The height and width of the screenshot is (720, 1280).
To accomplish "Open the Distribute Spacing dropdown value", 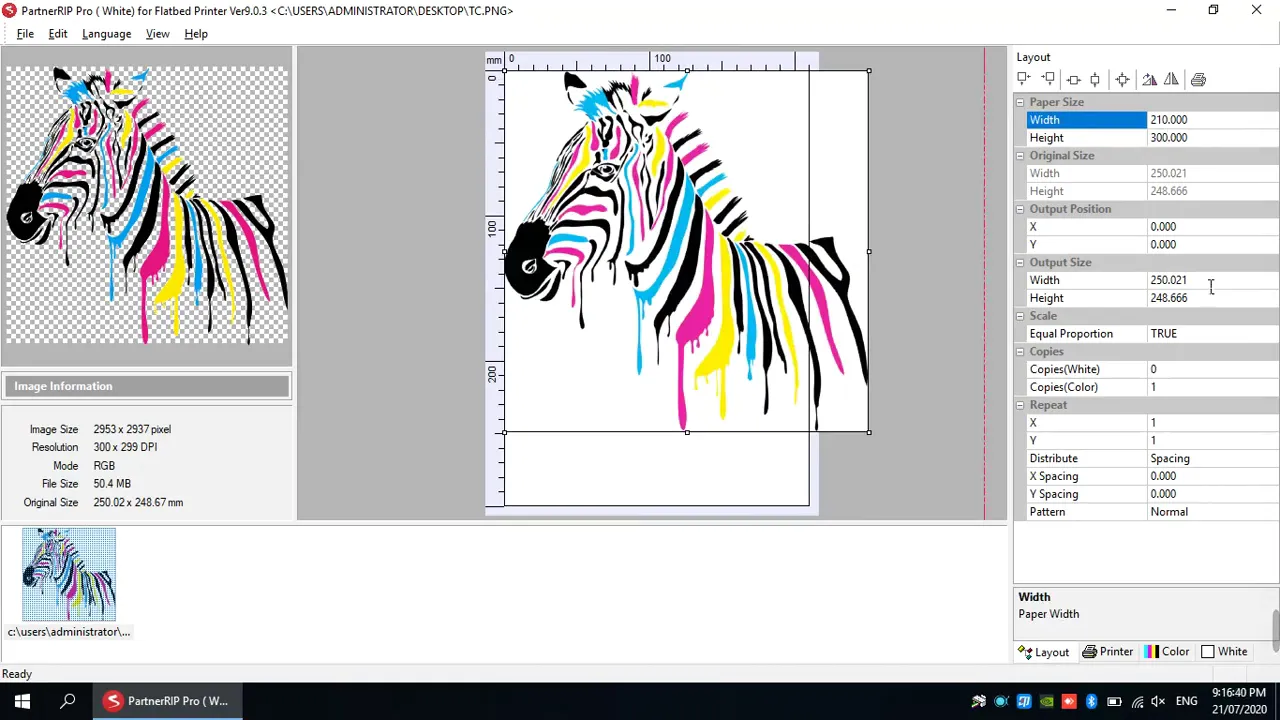I will tap(1212, 459).
